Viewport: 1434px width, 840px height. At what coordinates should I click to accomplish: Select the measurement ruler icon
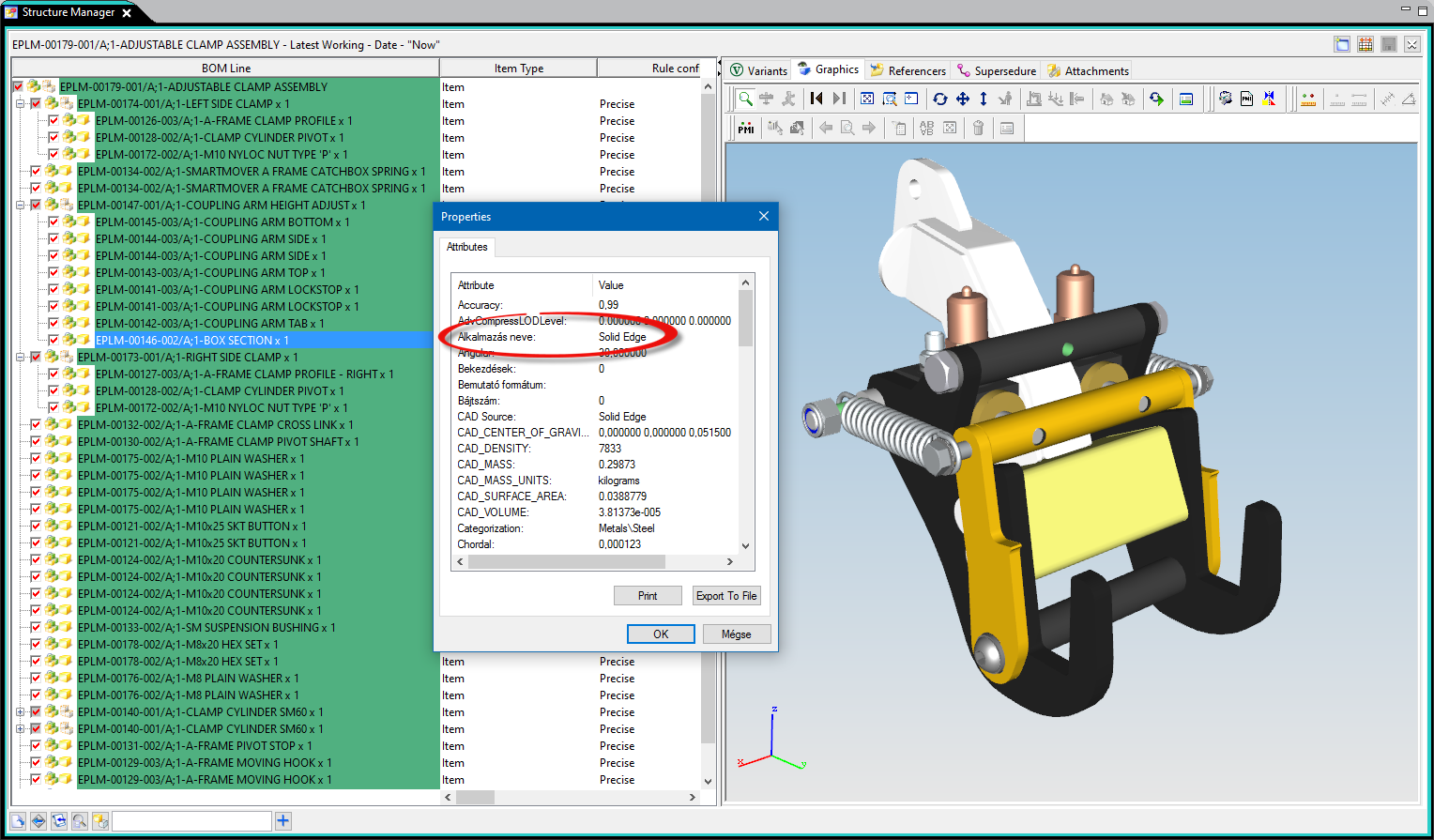point(1308,99)
